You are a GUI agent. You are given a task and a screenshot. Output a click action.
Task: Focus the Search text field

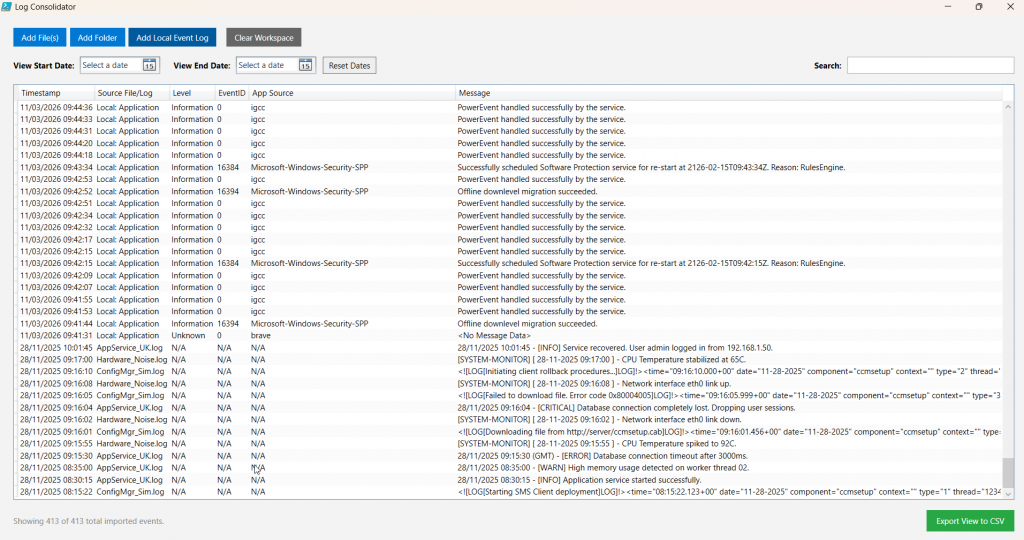[930, 66]
